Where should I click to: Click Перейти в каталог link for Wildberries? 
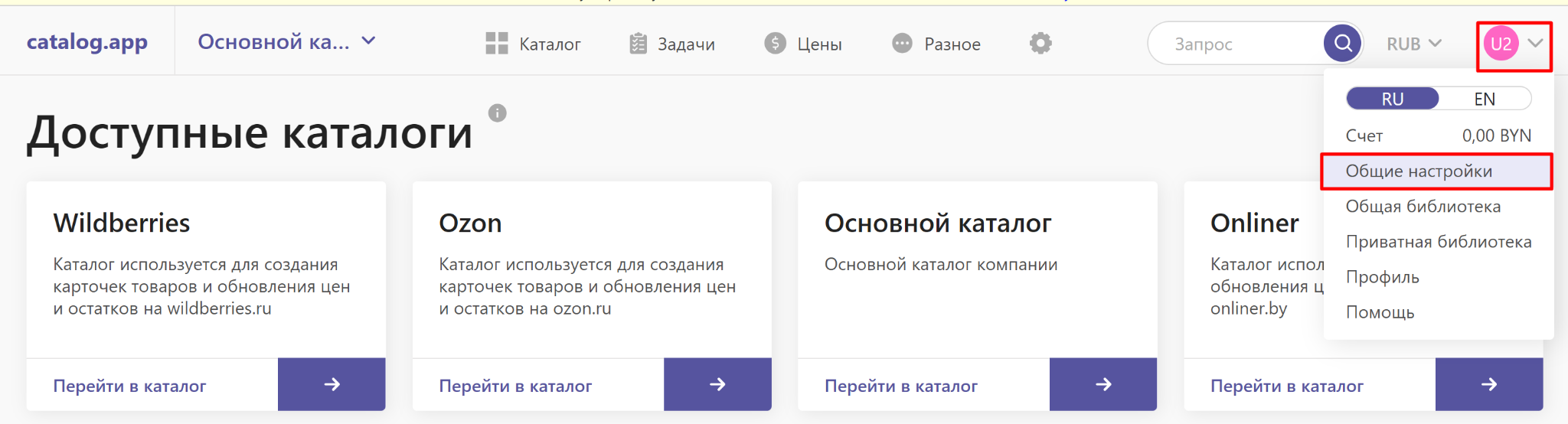[129, 386]
